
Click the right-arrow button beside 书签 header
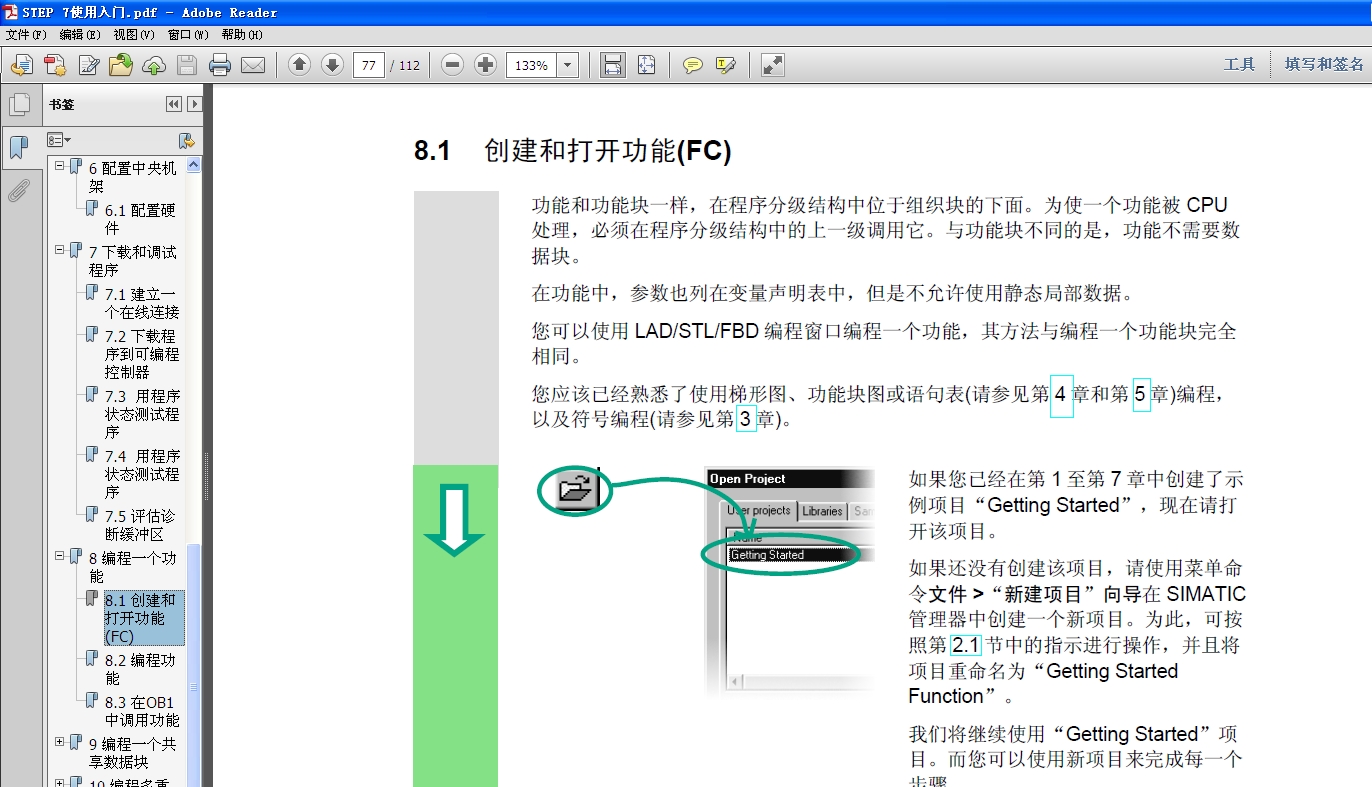(x=194, y=104)
